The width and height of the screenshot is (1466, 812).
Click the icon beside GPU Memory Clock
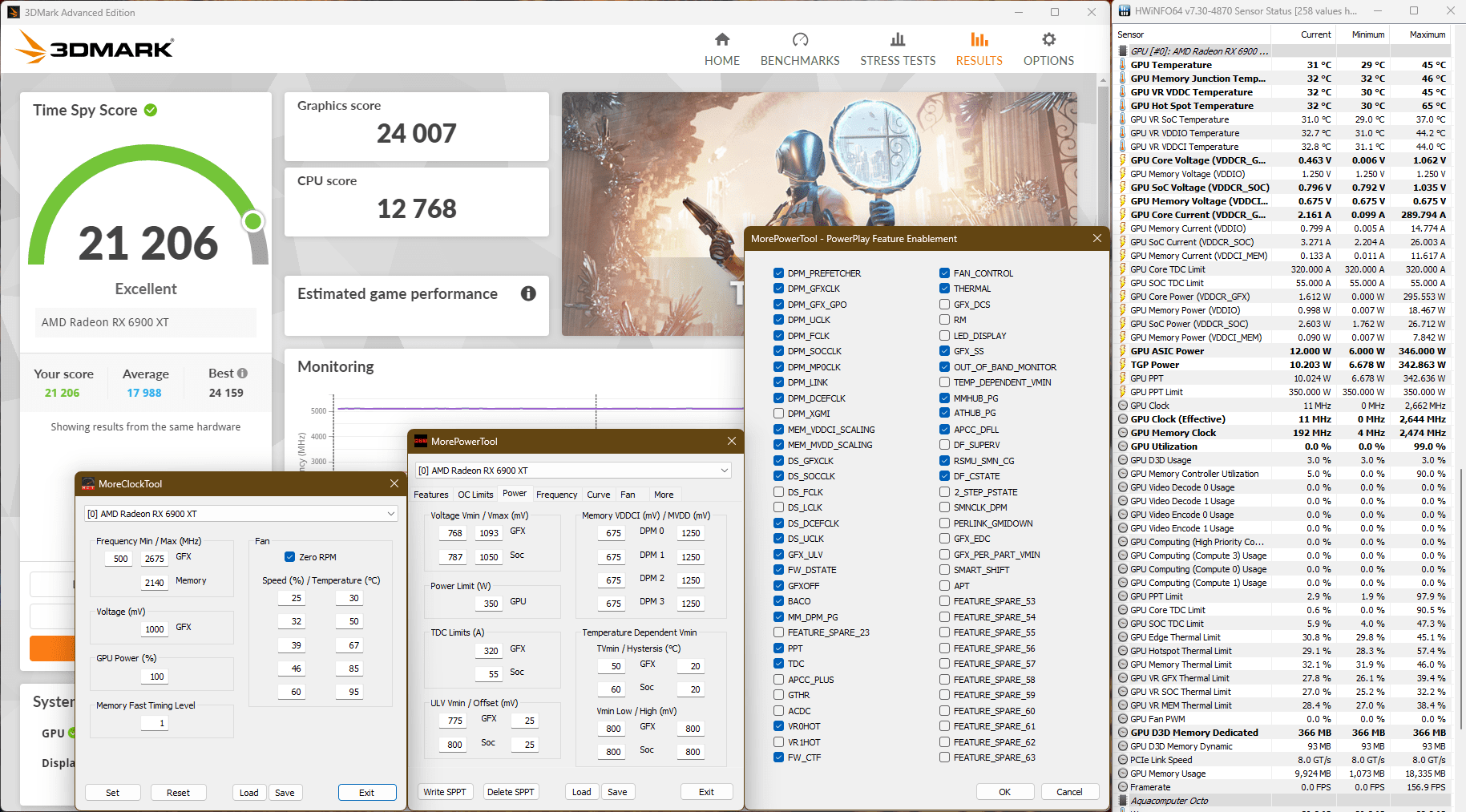(1123, 433)
